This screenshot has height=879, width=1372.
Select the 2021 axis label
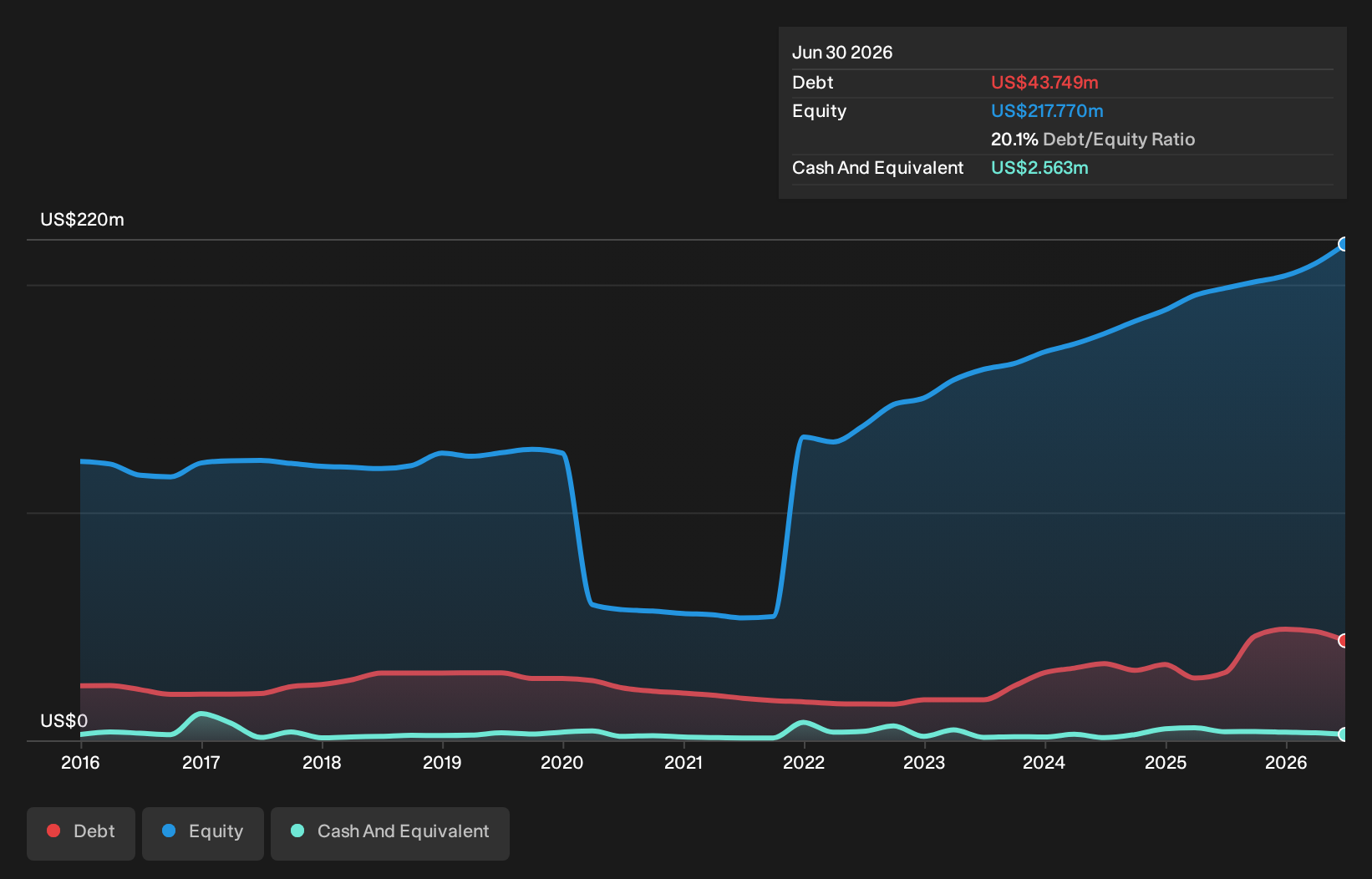[x=683, y=763]
